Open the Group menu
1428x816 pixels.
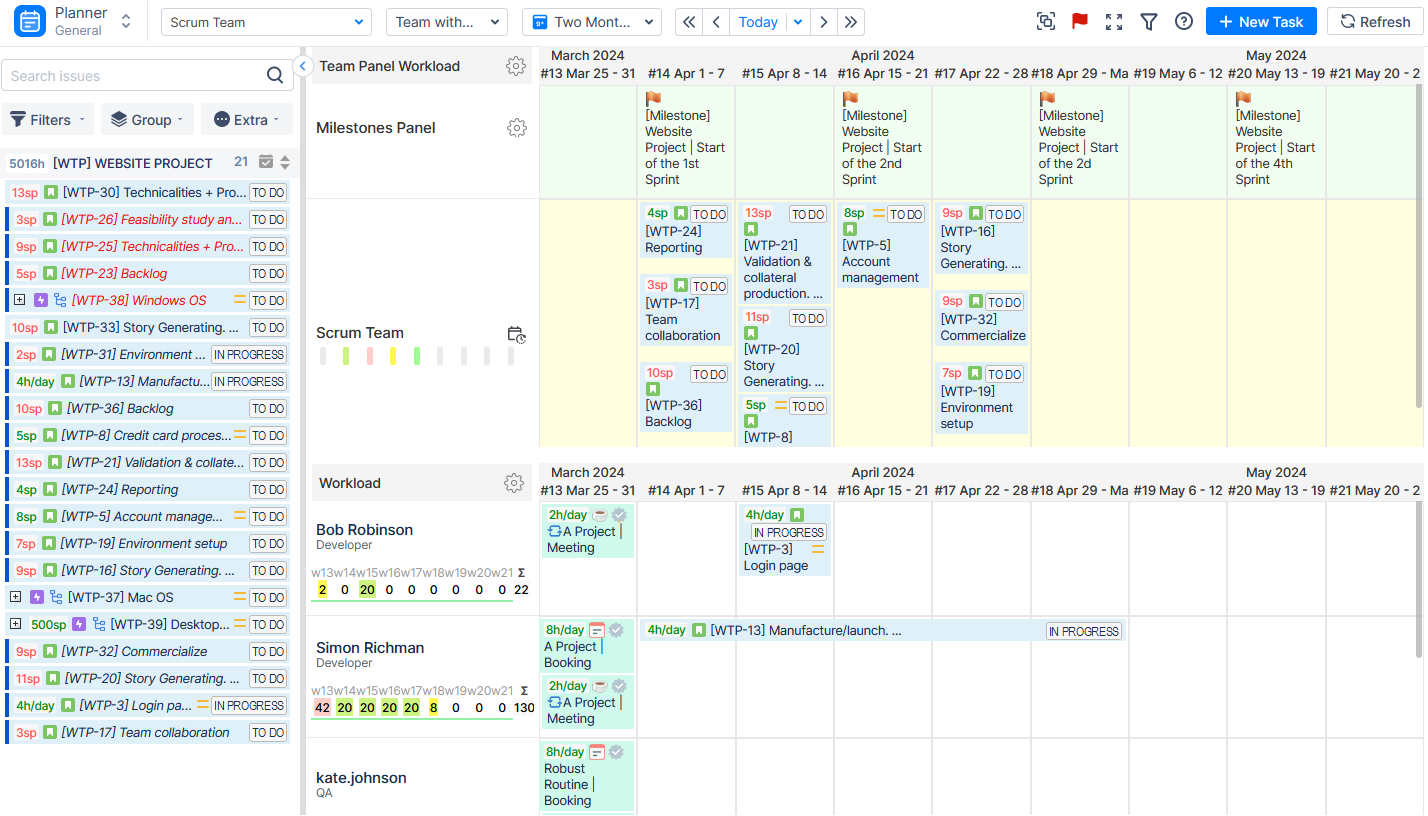[147, 119]
